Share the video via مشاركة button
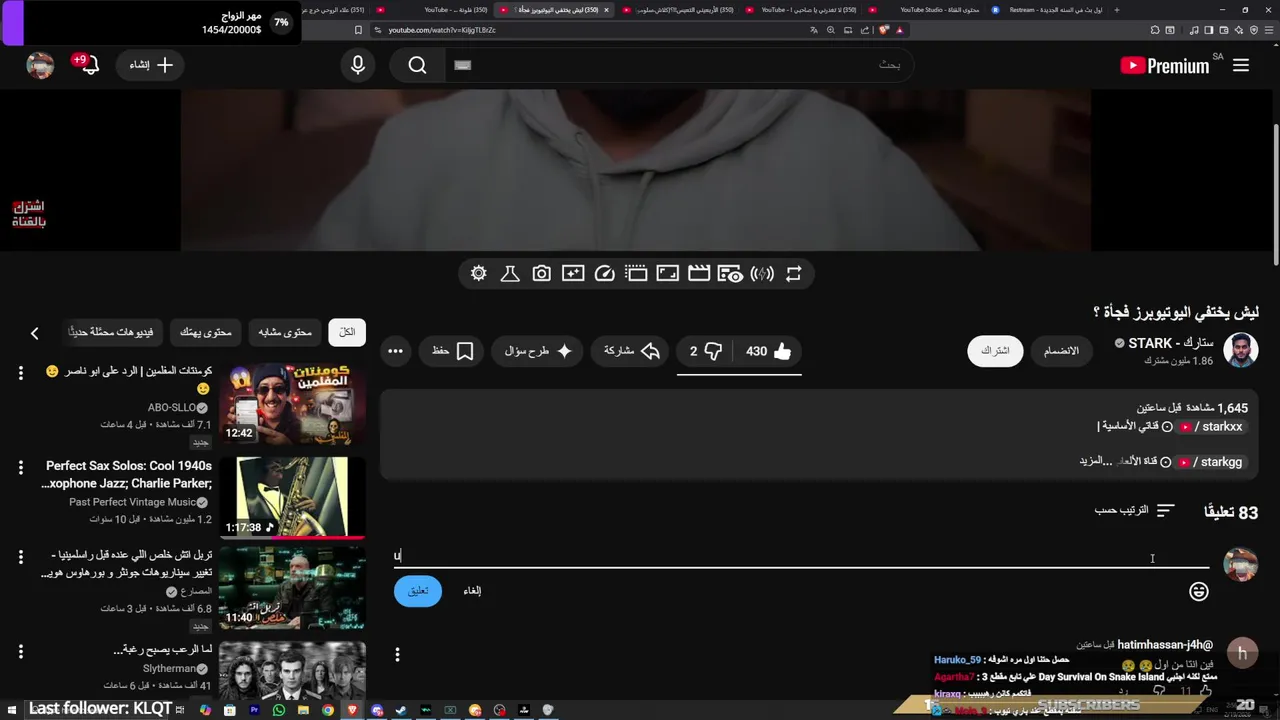1280x720 pixels. [631, 351]
